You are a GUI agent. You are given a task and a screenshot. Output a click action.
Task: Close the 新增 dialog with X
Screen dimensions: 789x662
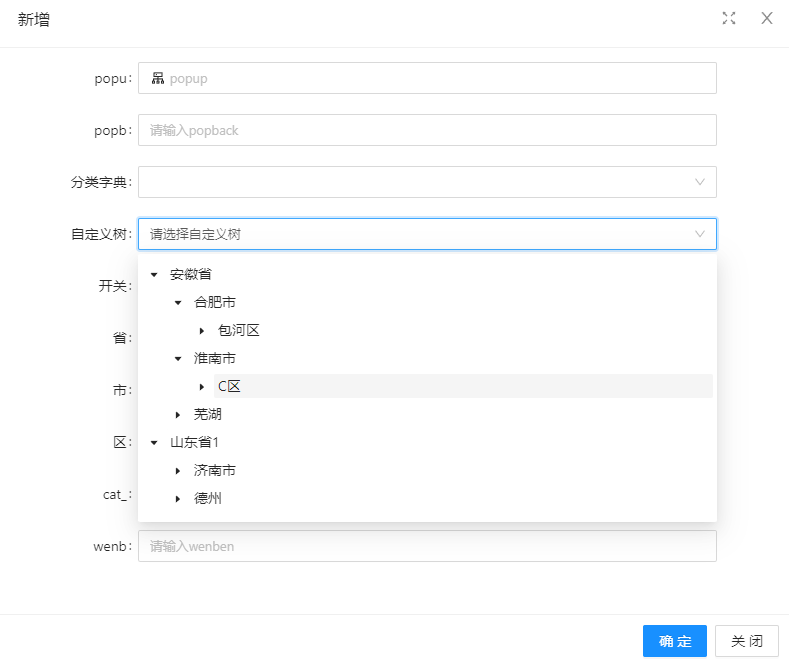coord(766,19)
